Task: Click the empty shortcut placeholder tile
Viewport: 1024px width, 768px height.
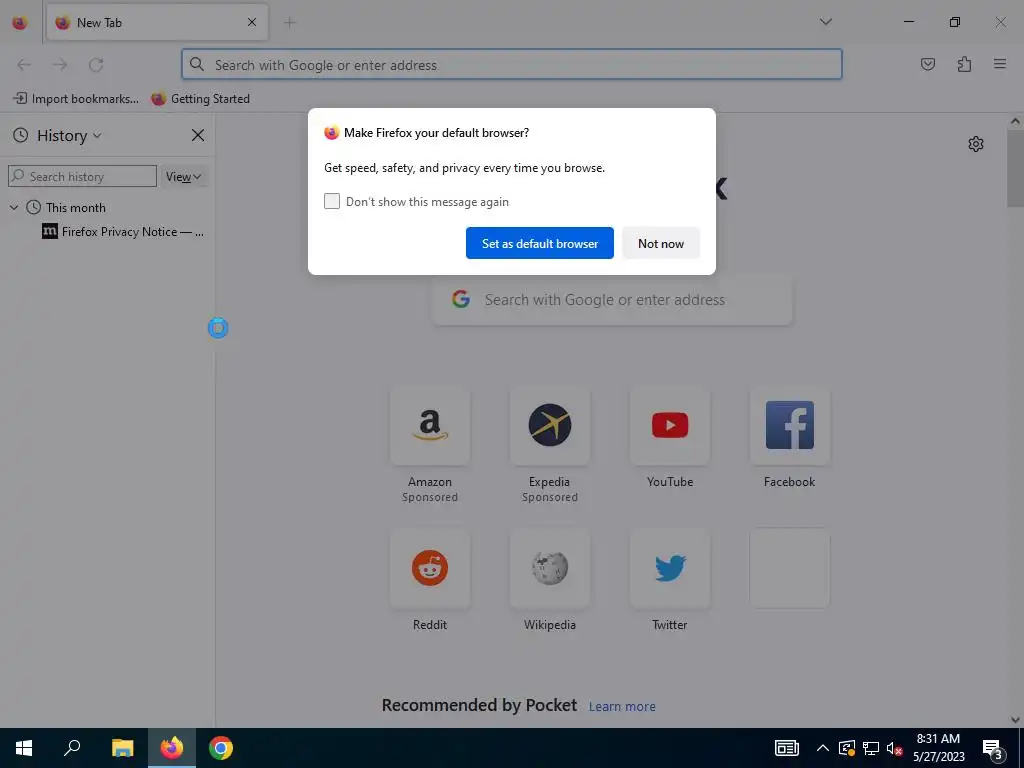Action: [790, 568]
